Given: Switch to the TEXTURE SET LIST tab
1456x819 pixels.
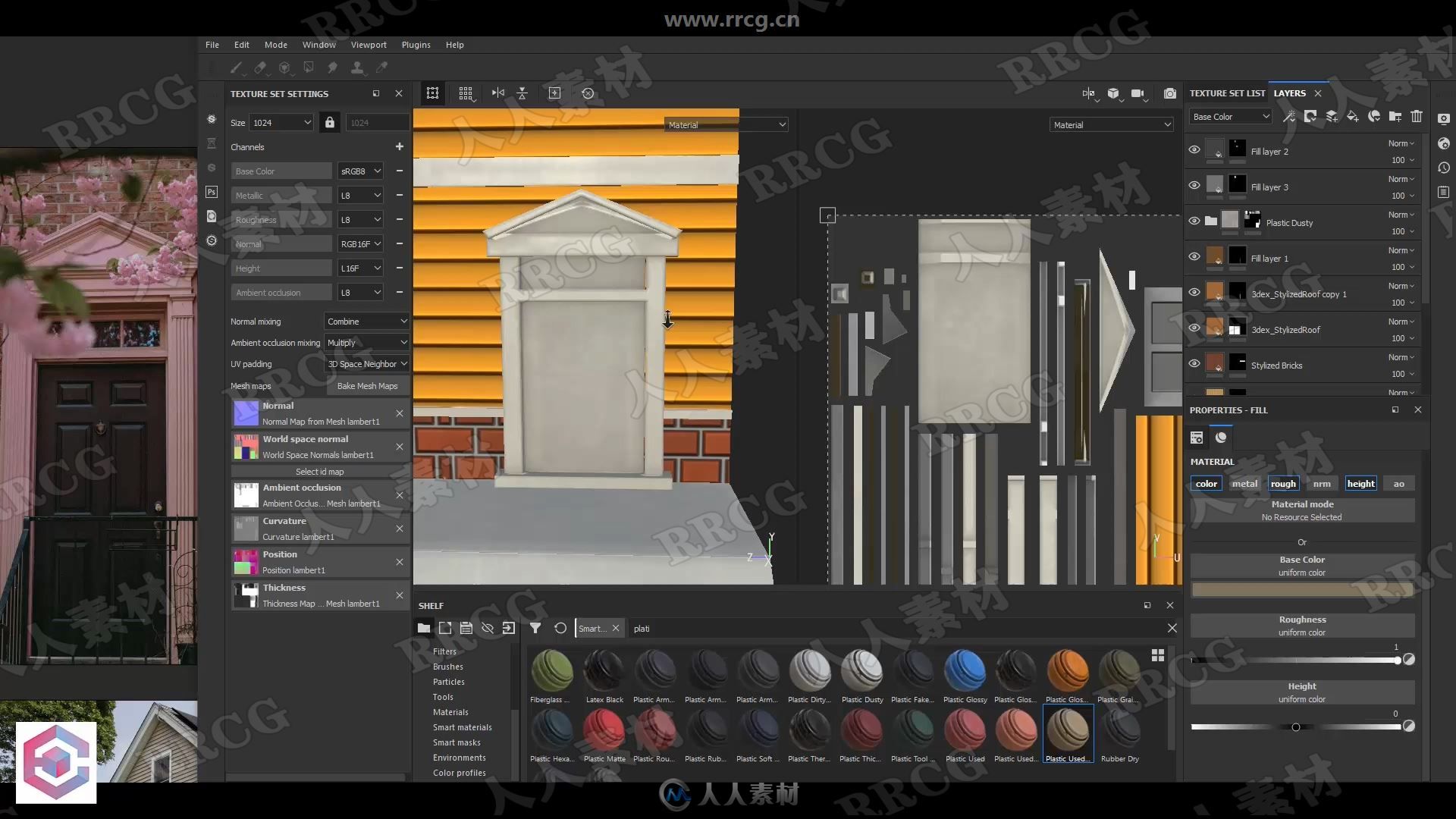Looking at the screenshot, I should pyautogui.click(x=1225, y=93).
